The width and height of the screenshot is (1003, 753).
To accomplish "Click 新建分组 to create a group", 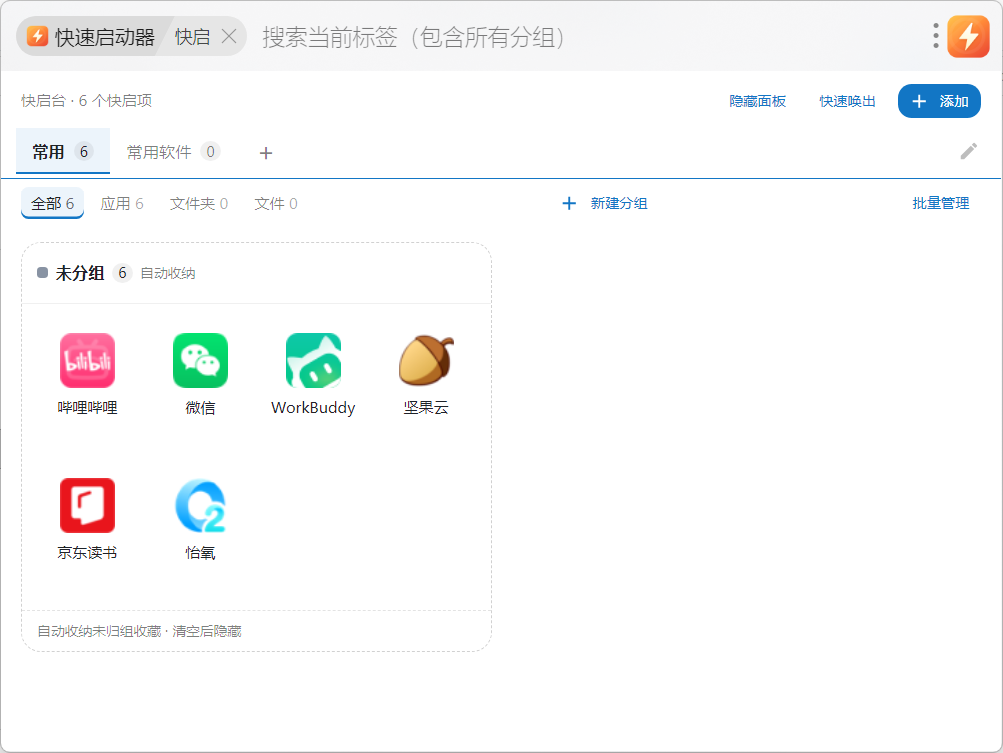I will (x=604, y=203).
